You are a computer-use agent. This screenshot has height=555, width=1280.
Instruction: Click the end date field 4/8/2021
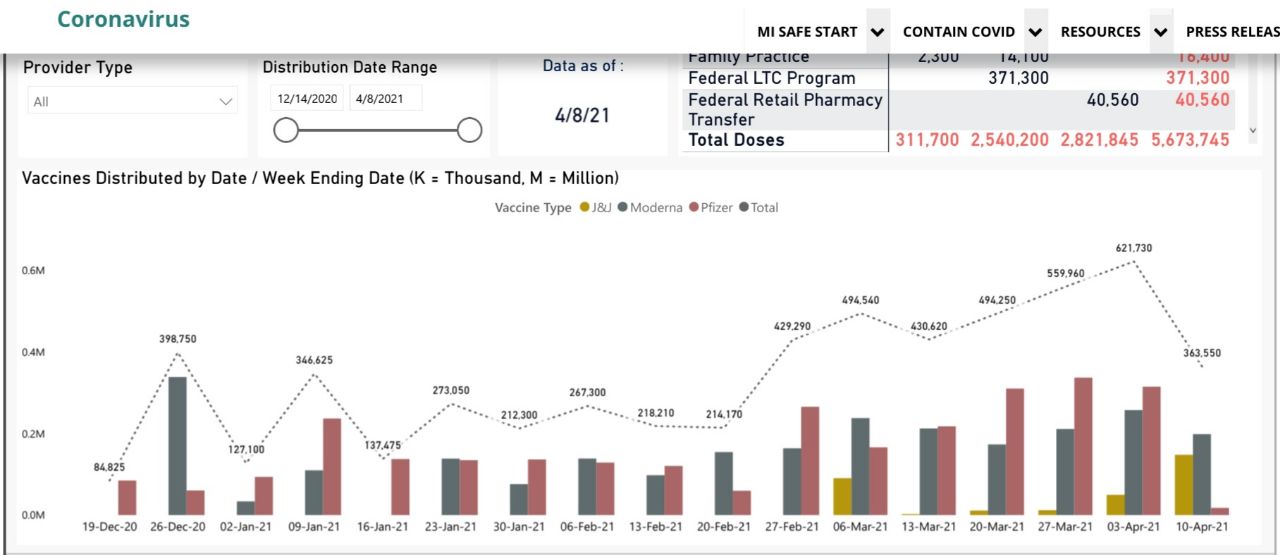pyautogui.click(x=384, y=98)
